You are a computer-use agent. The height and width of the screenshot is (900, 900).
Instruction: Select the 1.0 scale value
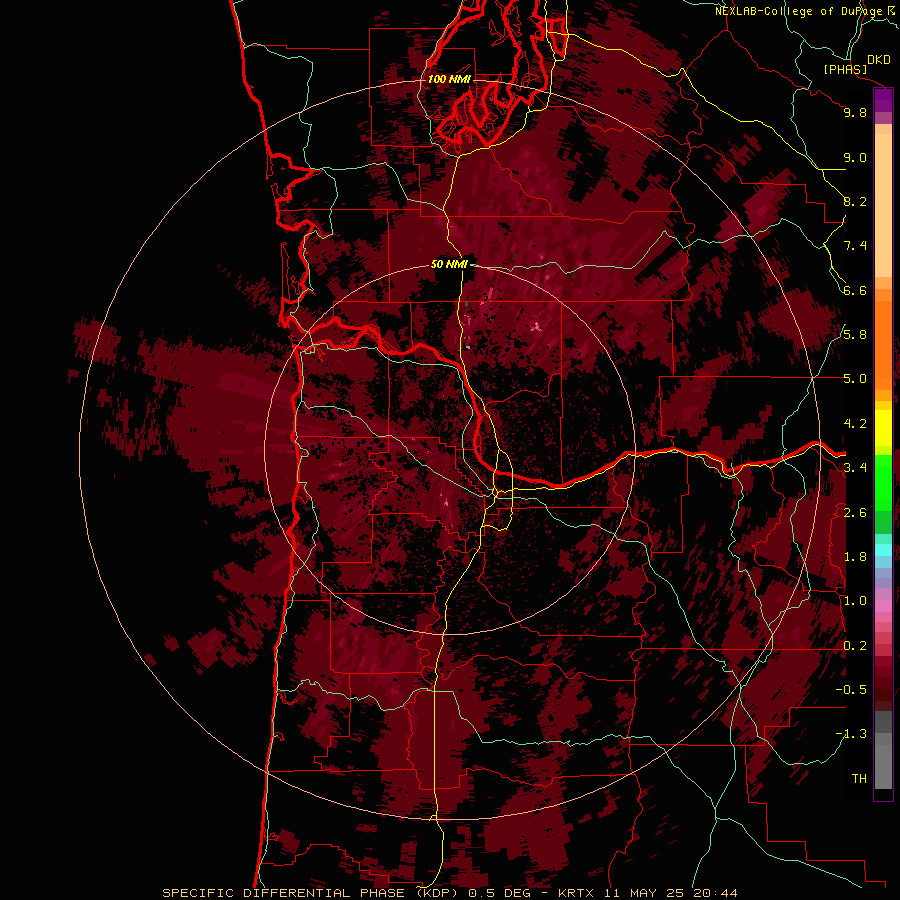[855, 601]
